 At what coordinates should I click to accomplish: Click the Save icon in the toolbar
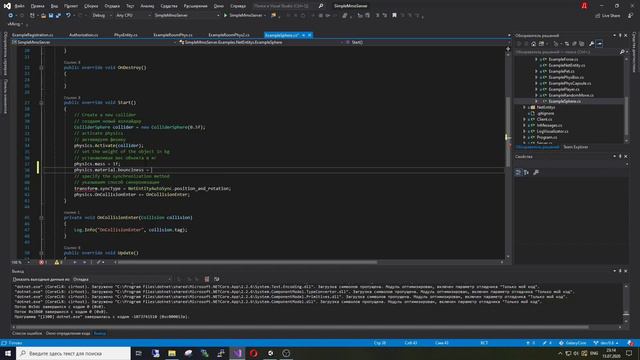pyautogui.click(x=51, y=16)
